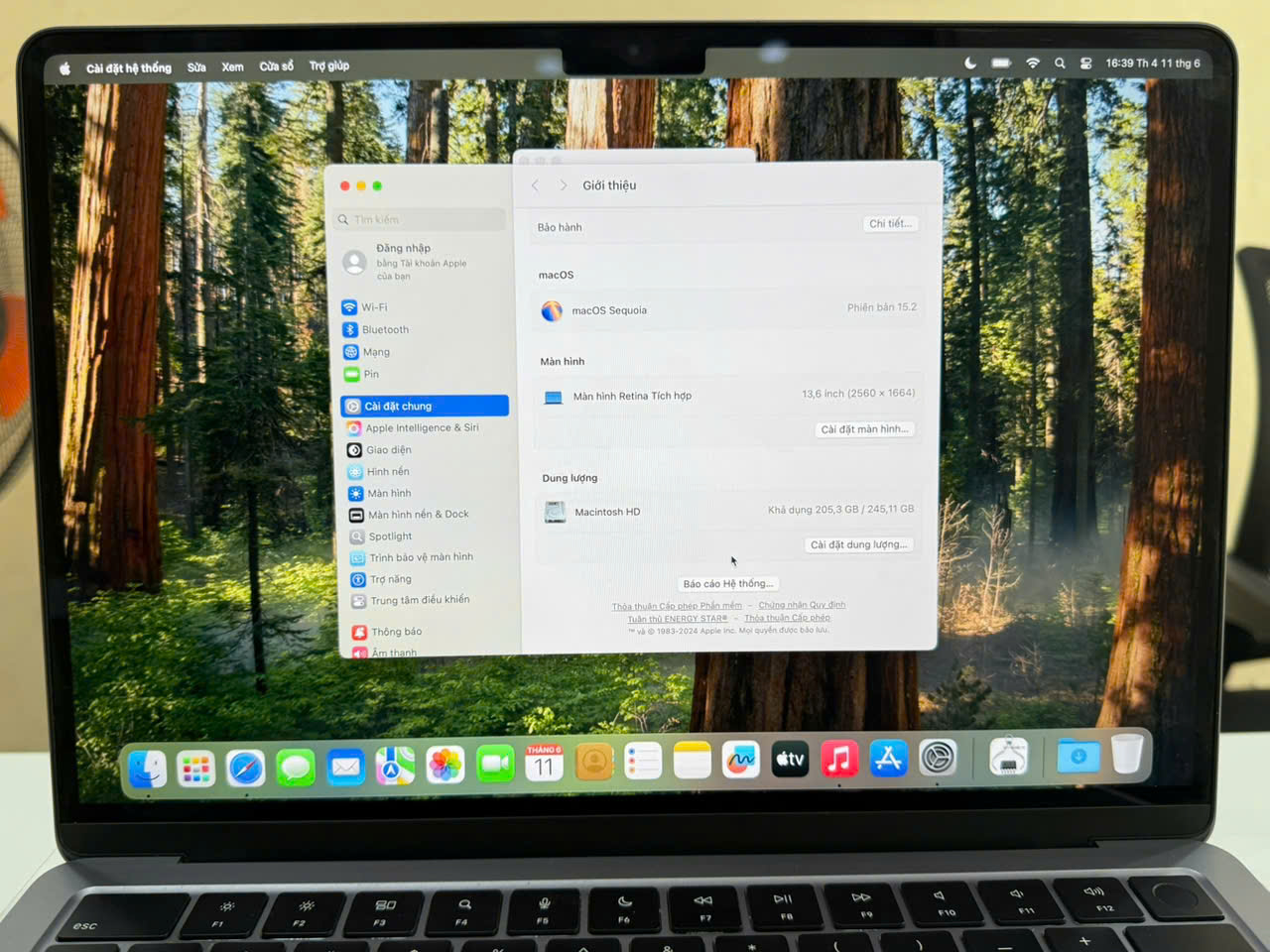This screenshot has width=1270, height=952.
Task: Open Freeform from the Dock
Action: coord(741,760)
